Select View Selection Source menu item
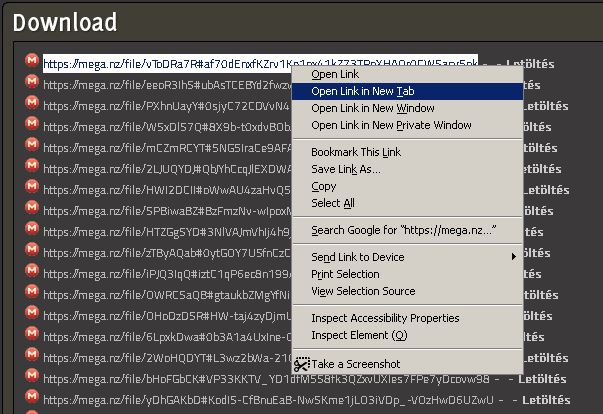Image resolution: width=603 pixels, height=414 pixels. pyautogui.click(x=362, y=291)
